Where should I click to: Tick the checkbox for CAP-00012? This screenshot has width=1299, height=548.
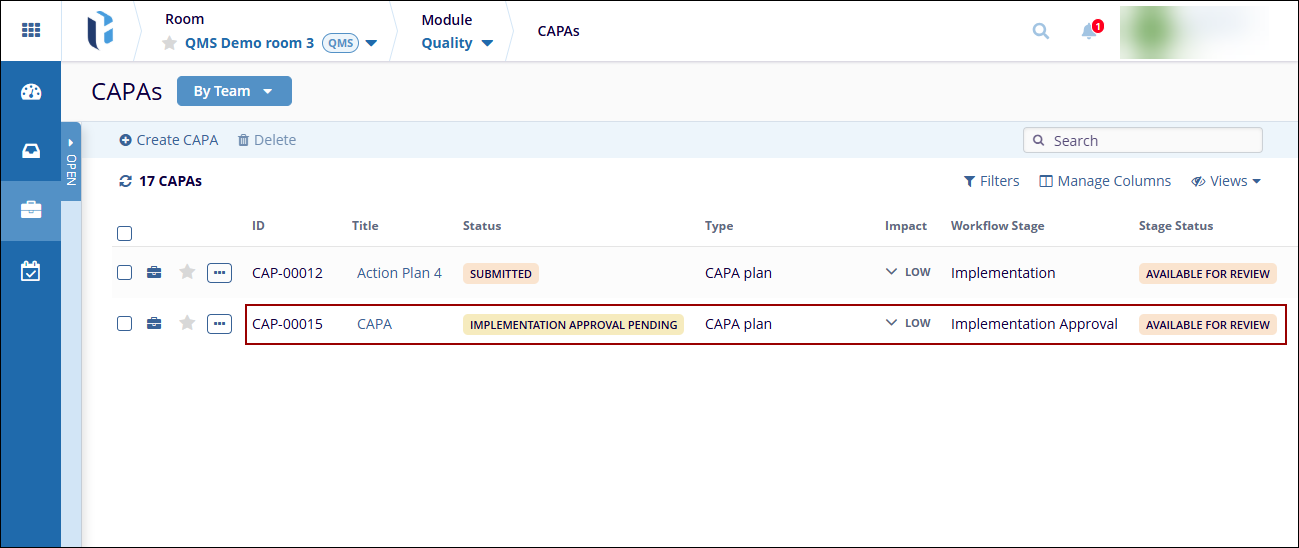125,272
